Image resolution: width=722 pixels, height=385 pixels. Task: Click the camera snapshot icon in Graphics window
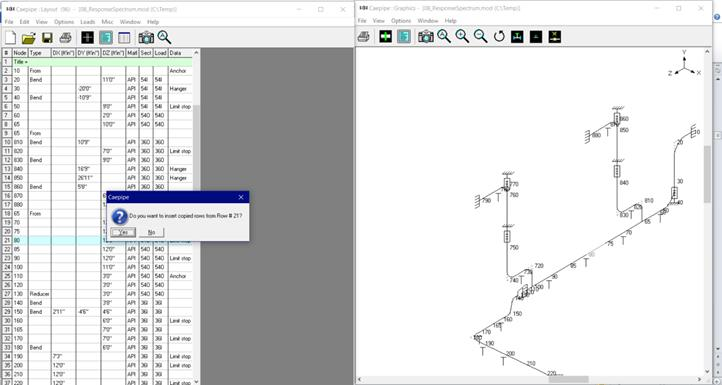coord(426,36)
